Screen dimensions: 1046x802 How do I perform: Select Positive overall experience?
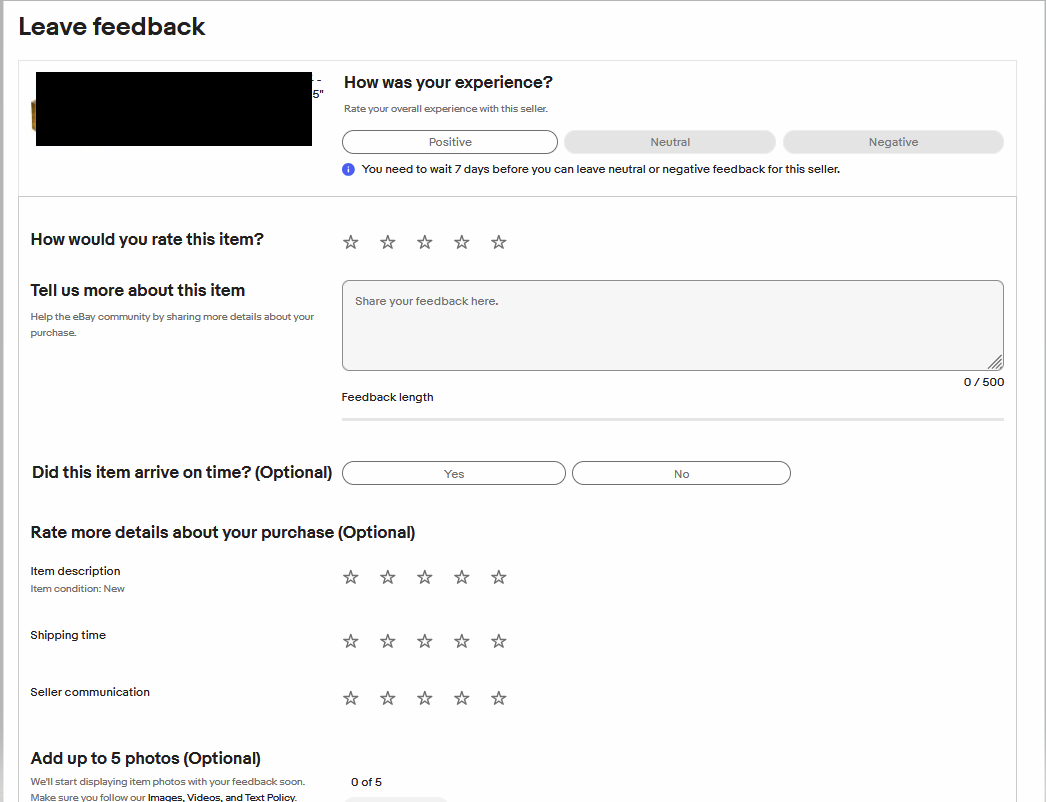point(450,142)
